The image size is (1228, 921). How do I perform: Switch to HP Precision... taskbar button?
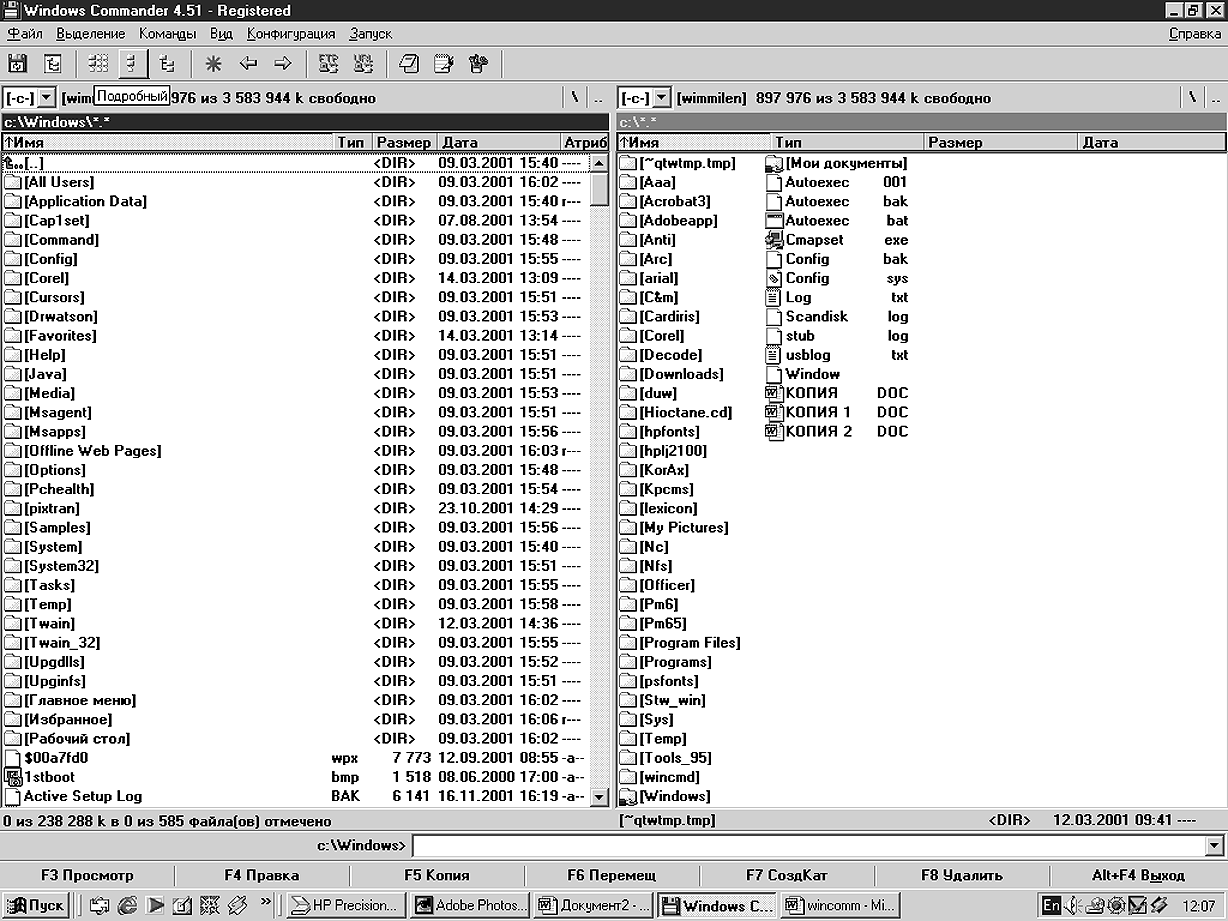(x=347, y=905)
